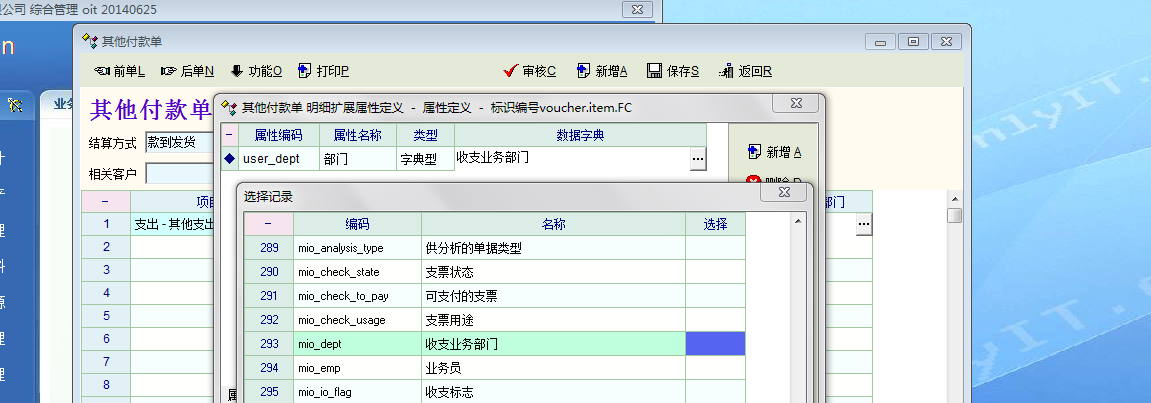Click the 返回R return icon
The image size is (1151, 403).
[x=727, y=71]
